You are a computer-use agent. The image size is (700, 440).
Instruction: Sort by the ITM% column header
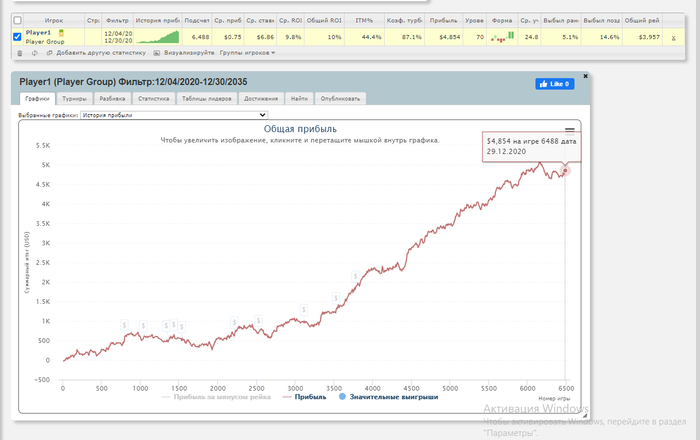[x=364, y=21]
